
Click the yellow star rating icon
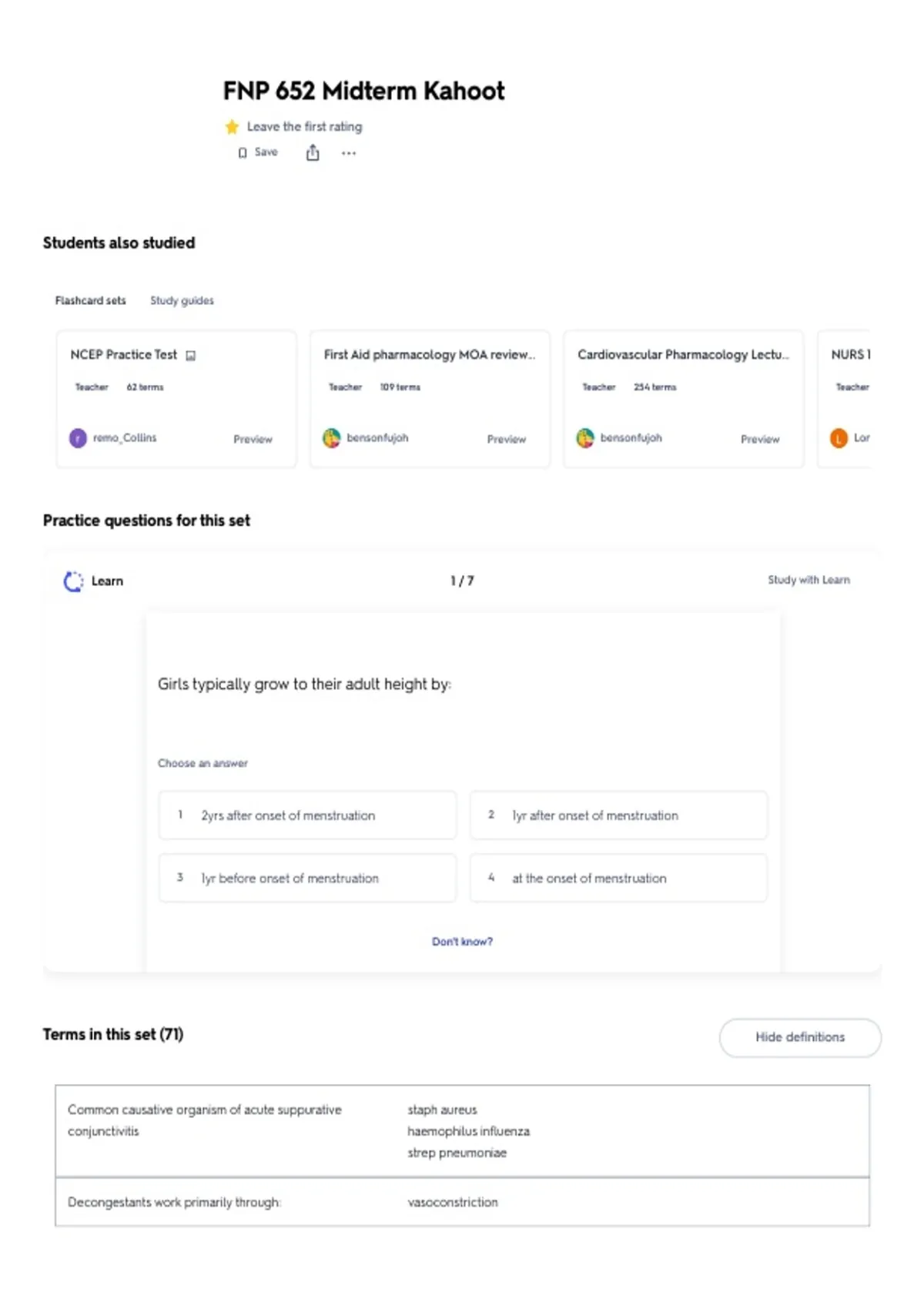(x=232, y=126)
